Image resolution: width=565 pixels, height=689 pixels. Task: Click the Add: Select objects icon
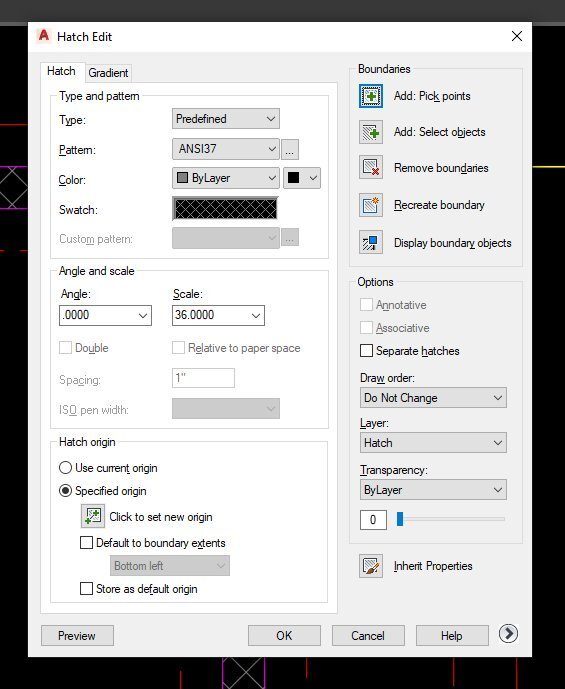click(370, 132)
